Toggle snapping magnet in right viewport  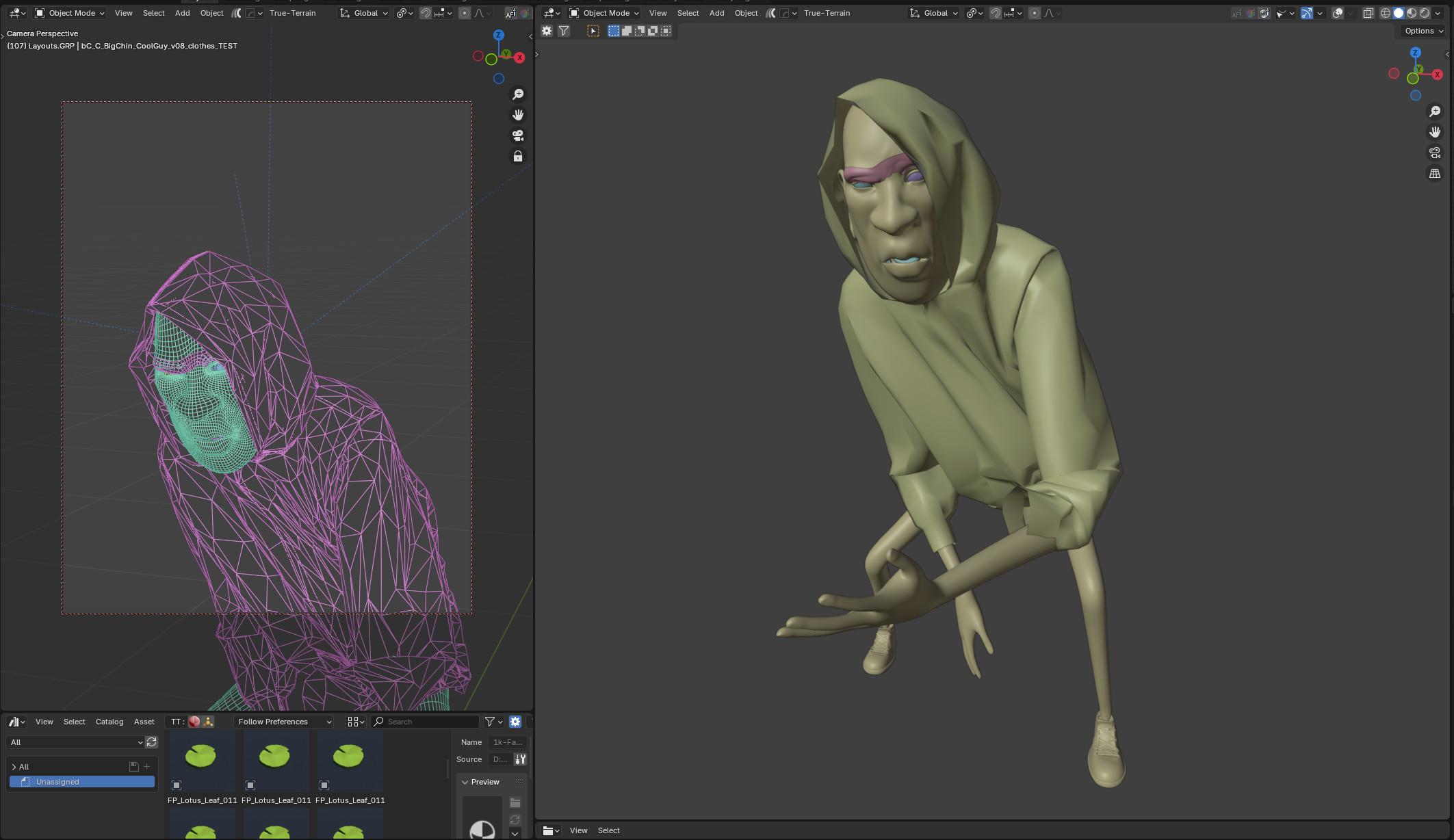(996, 13)
